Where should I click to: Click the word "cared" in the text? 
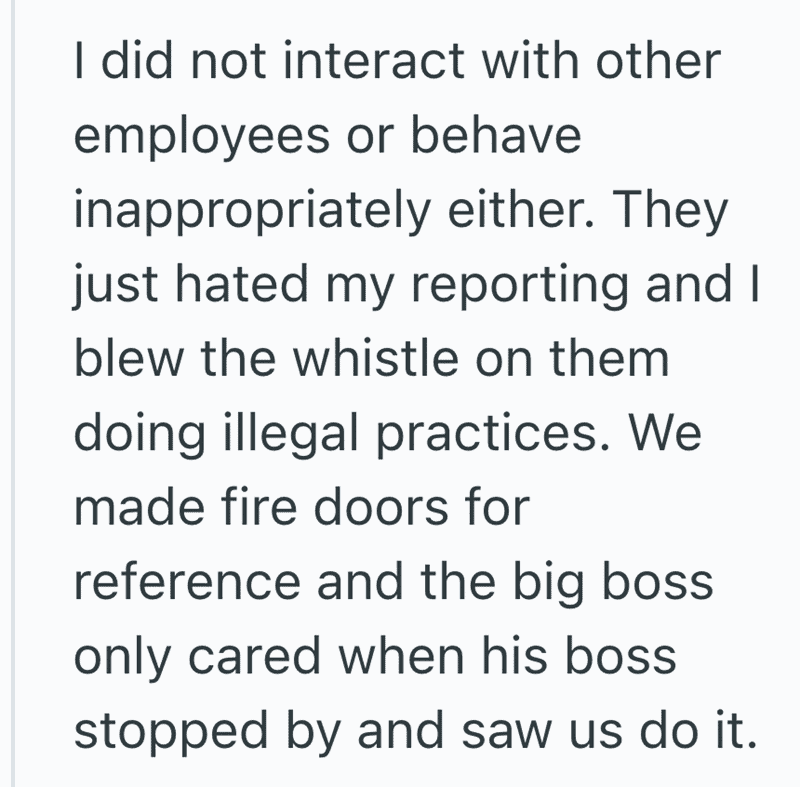click(254, 656)
